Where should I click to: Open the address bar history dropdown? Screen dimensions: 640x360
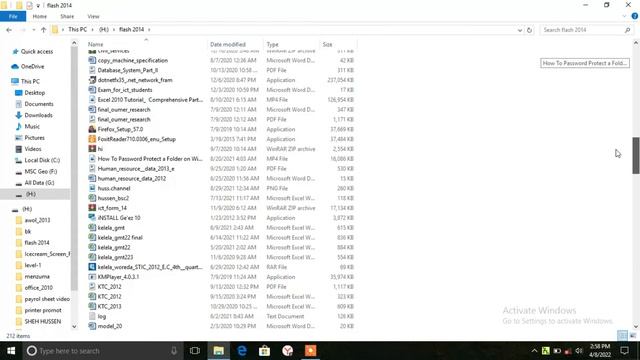pos(520,30)
